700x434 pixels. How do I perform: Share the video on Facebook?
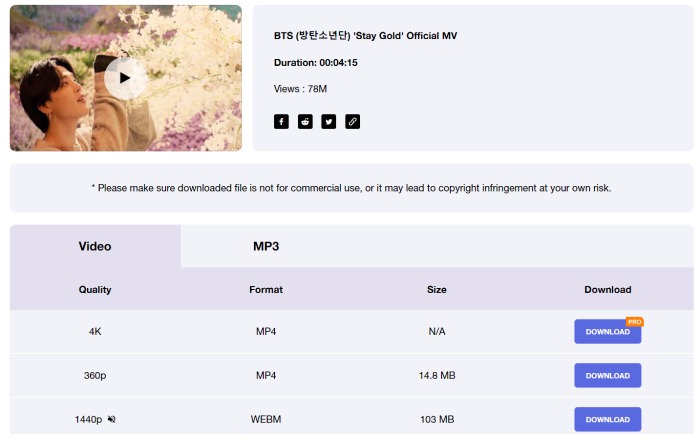click(281, 121)
